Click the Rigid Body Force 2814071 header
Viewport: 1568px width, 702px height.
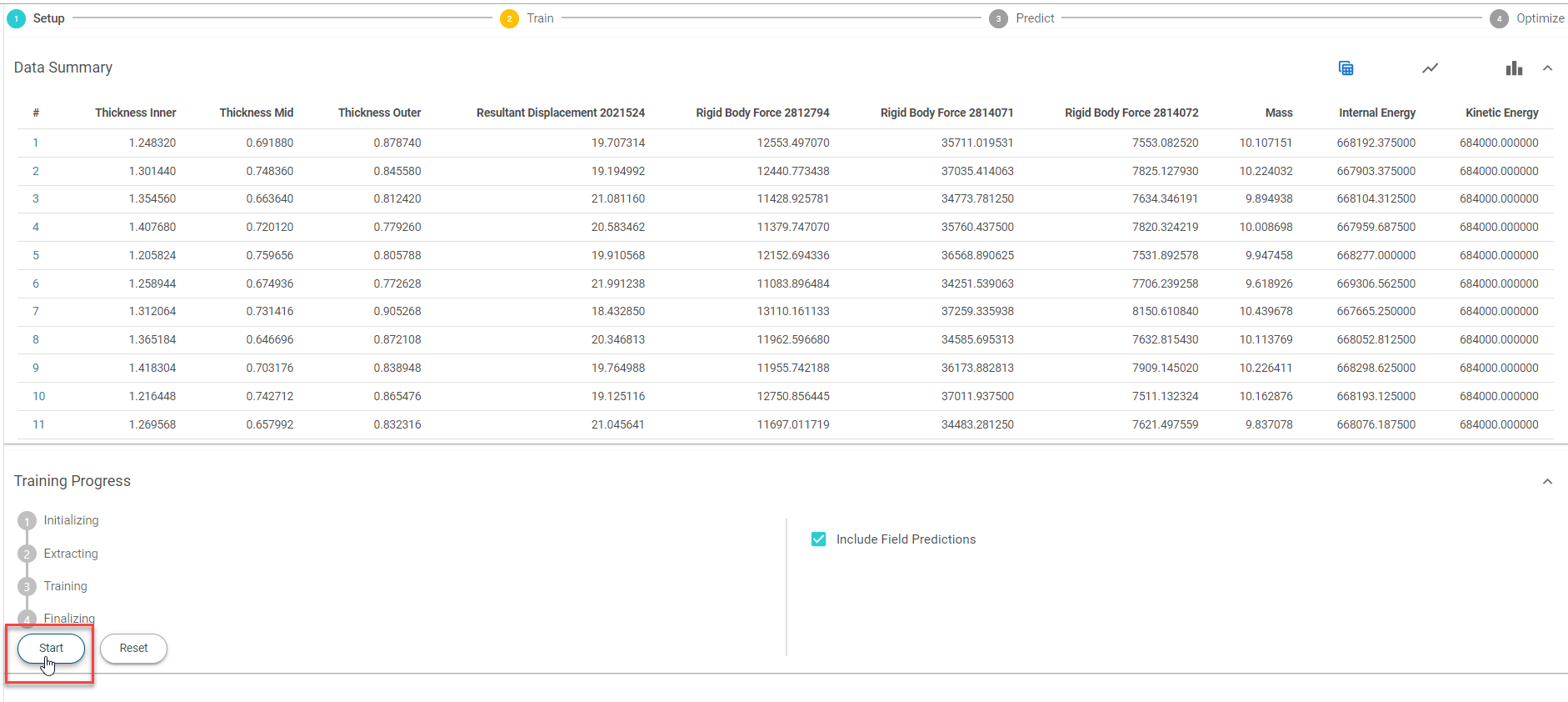pyautogui.click(x=947, y=113)
